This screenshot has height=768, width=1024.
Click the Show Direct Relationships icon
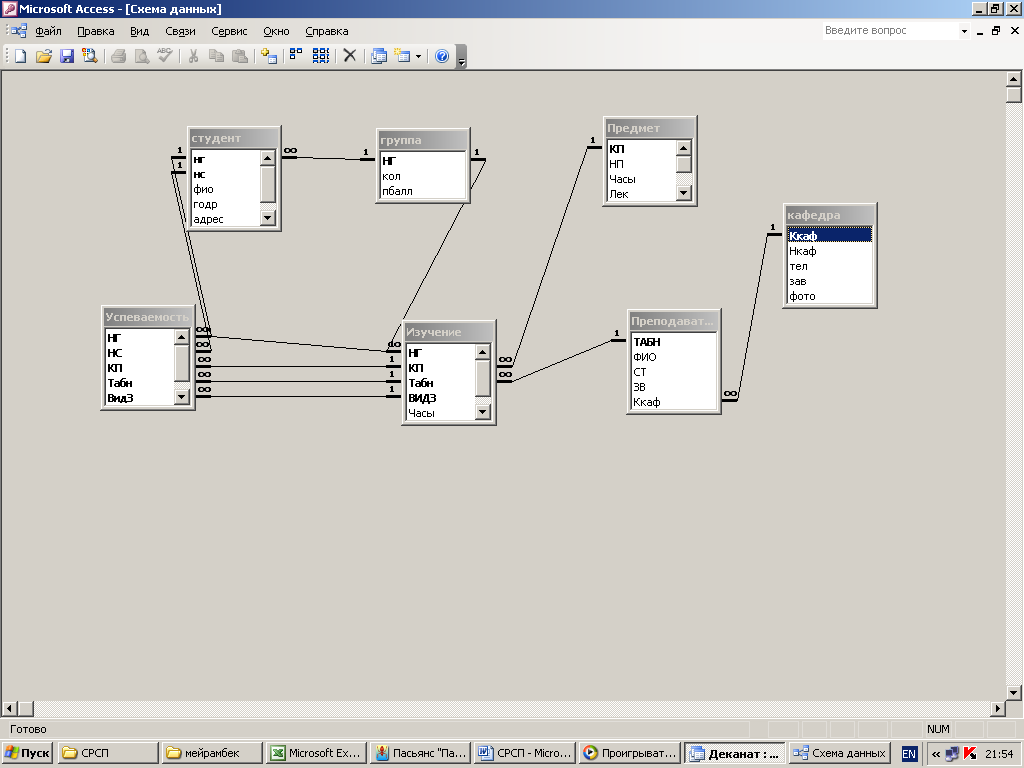point(296,56)
